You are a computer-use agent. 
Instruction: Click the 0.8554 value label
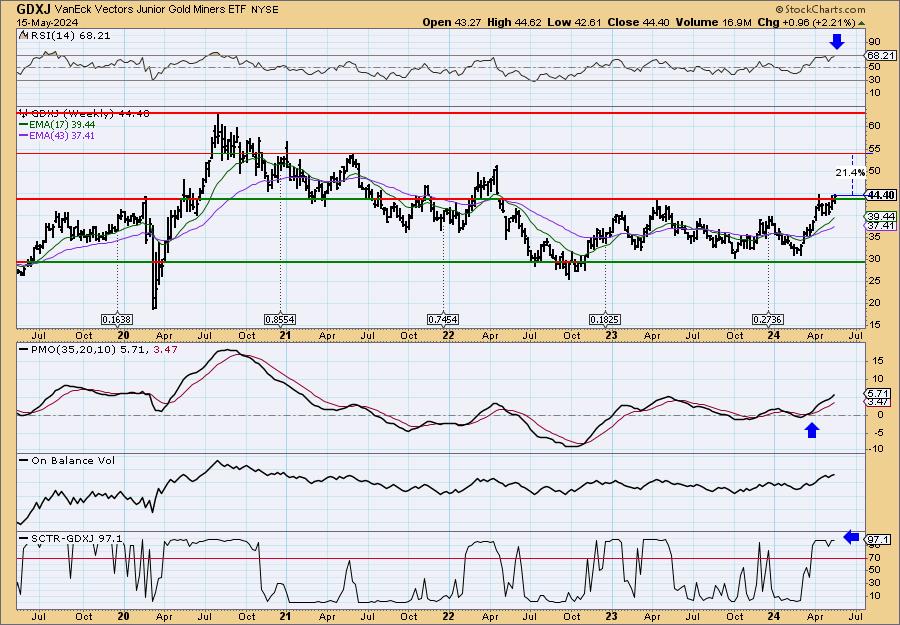(x=280, y=319)
